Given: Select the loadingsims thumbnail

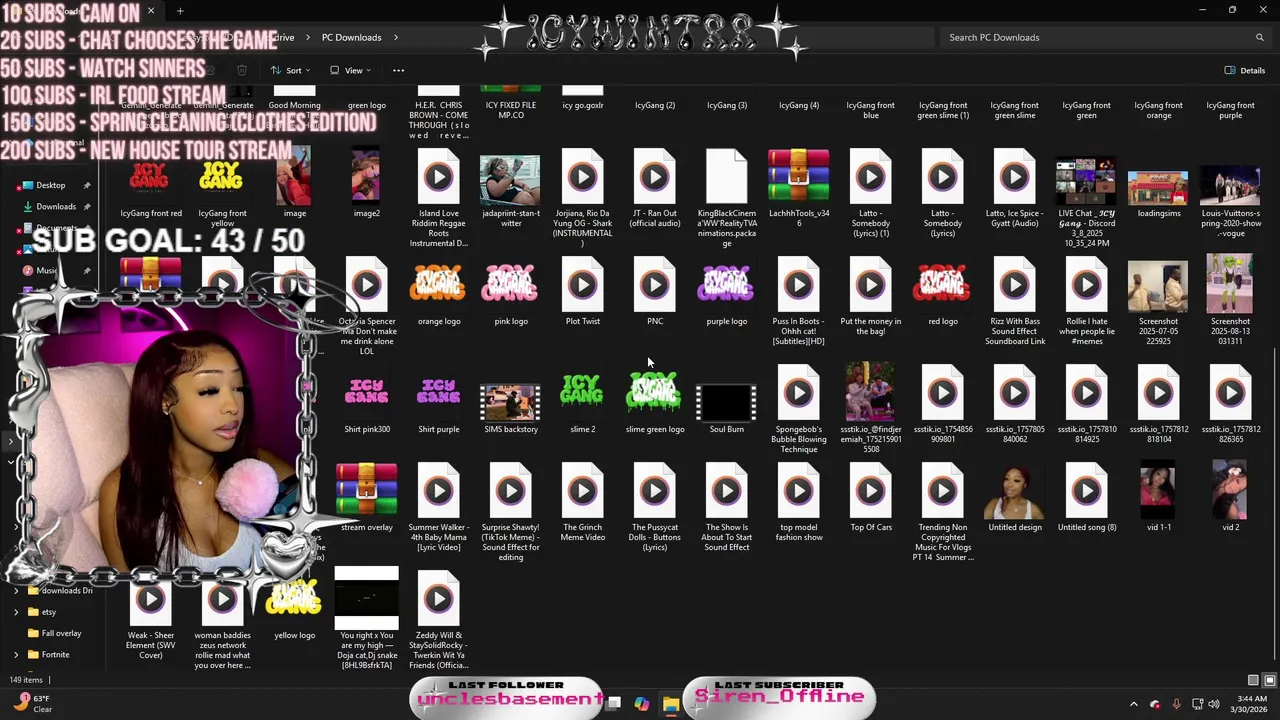Looking at the screenshot, I should [1158, 187].
